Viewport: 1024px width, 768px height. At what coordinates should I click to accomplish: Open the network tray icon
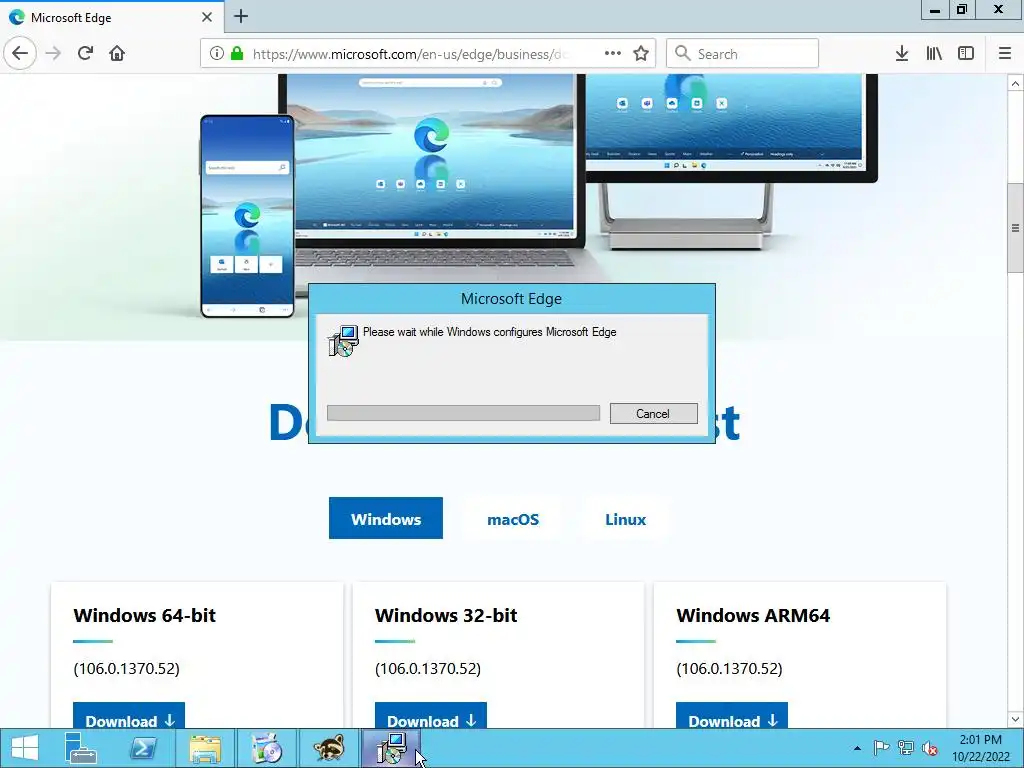pyautogui.click(x=906, y=748)
